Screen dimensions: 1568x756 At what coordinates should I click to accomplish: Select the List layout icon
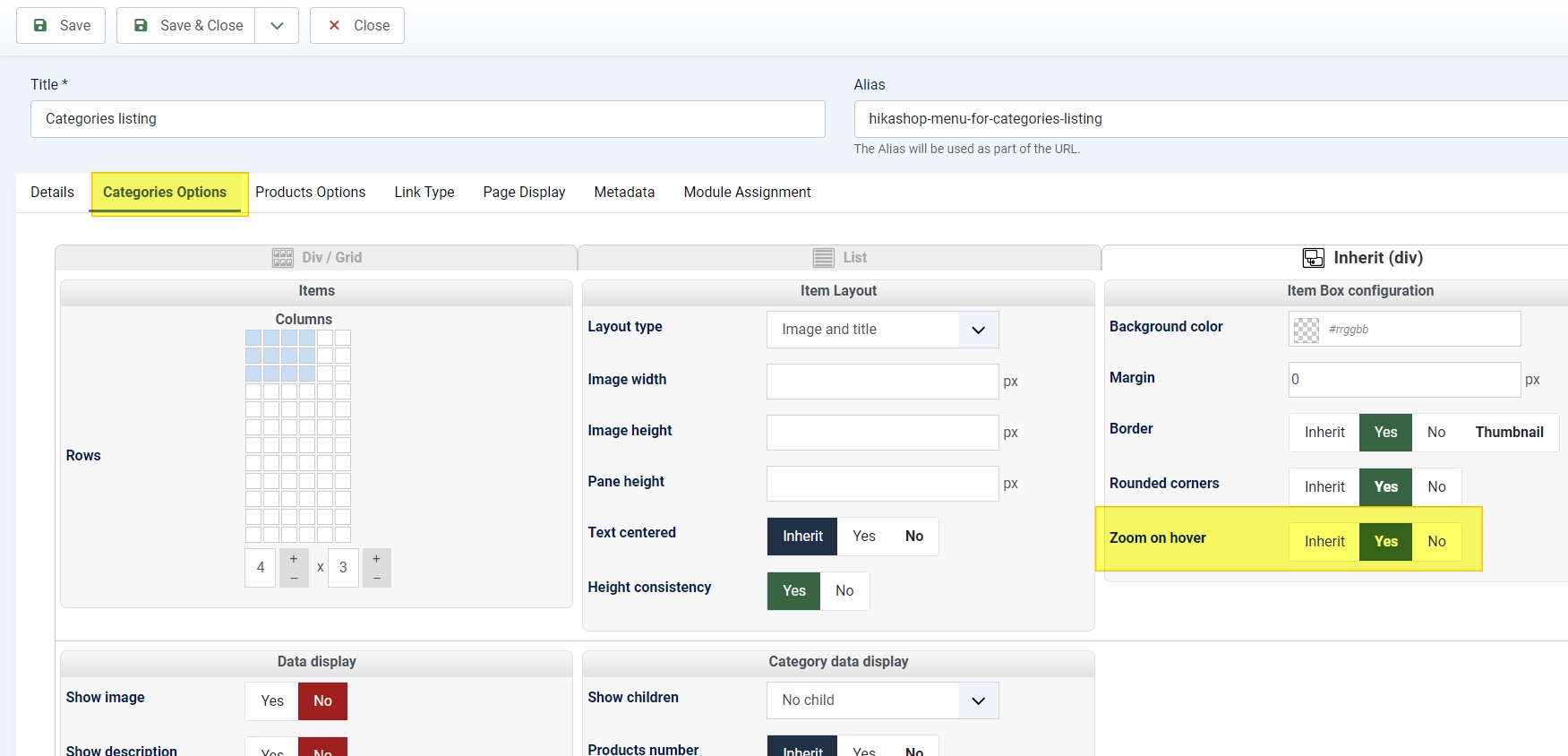(823, 258)
